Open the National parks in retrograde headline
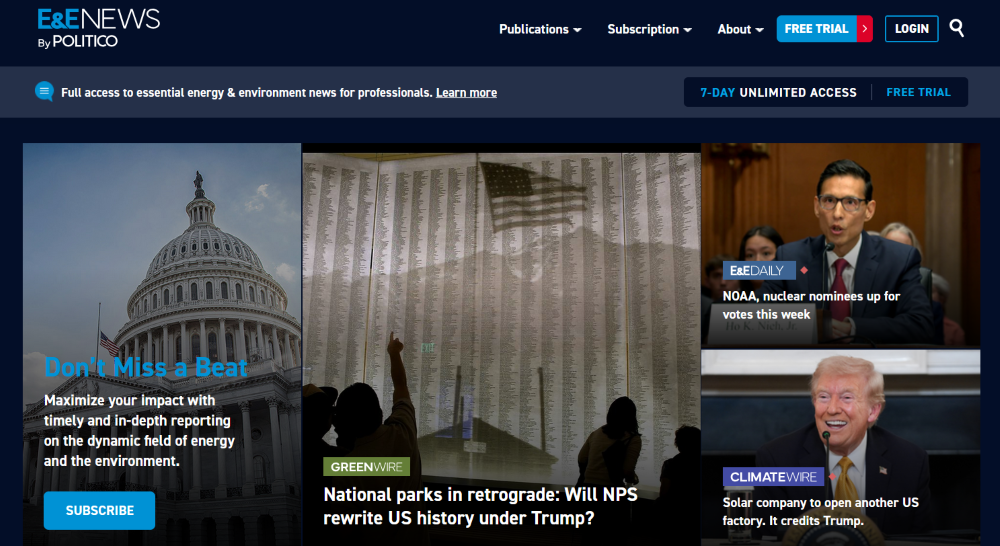The height and width of the screenshot is (546, 1000). pos(480,506)
